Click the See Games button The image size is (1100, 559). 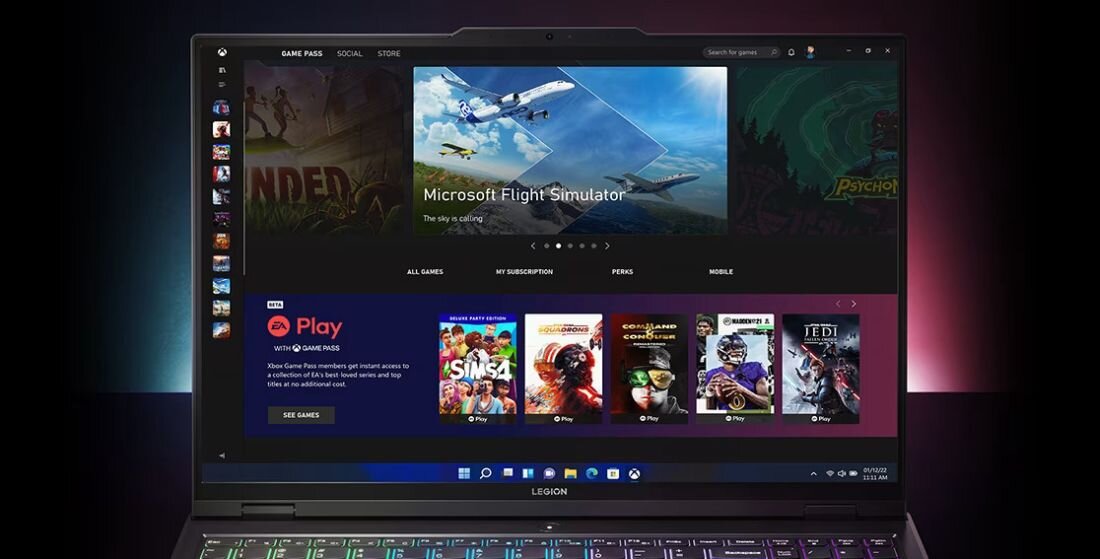[x=301, y=415]
